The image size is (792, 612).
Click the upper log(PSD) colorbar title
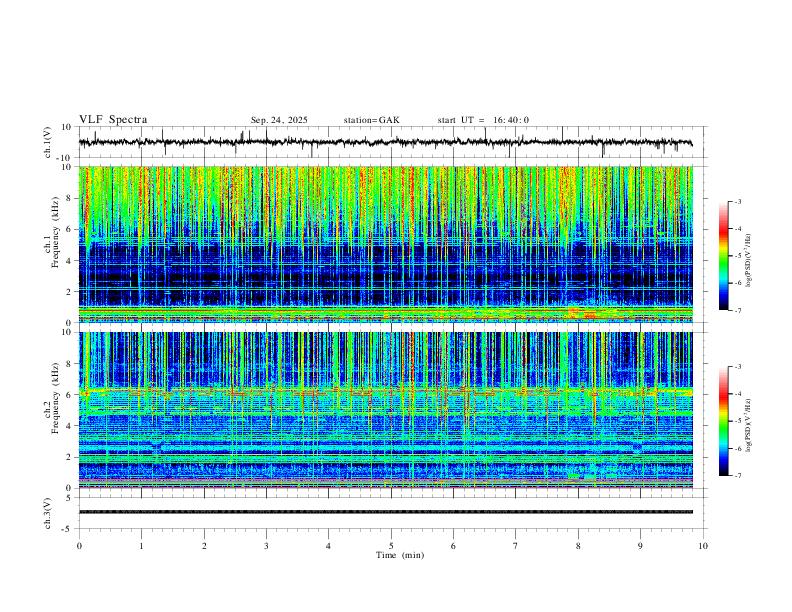(749, 261)
